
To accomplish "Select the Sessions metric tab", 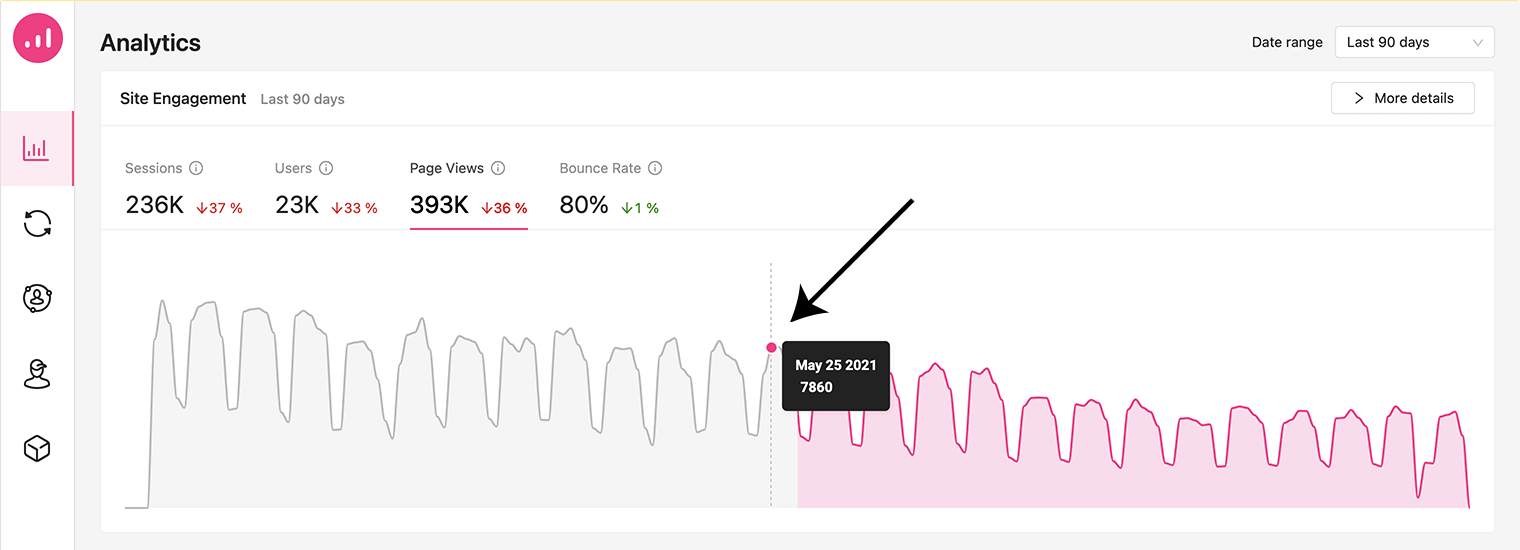I will point(184,188).
